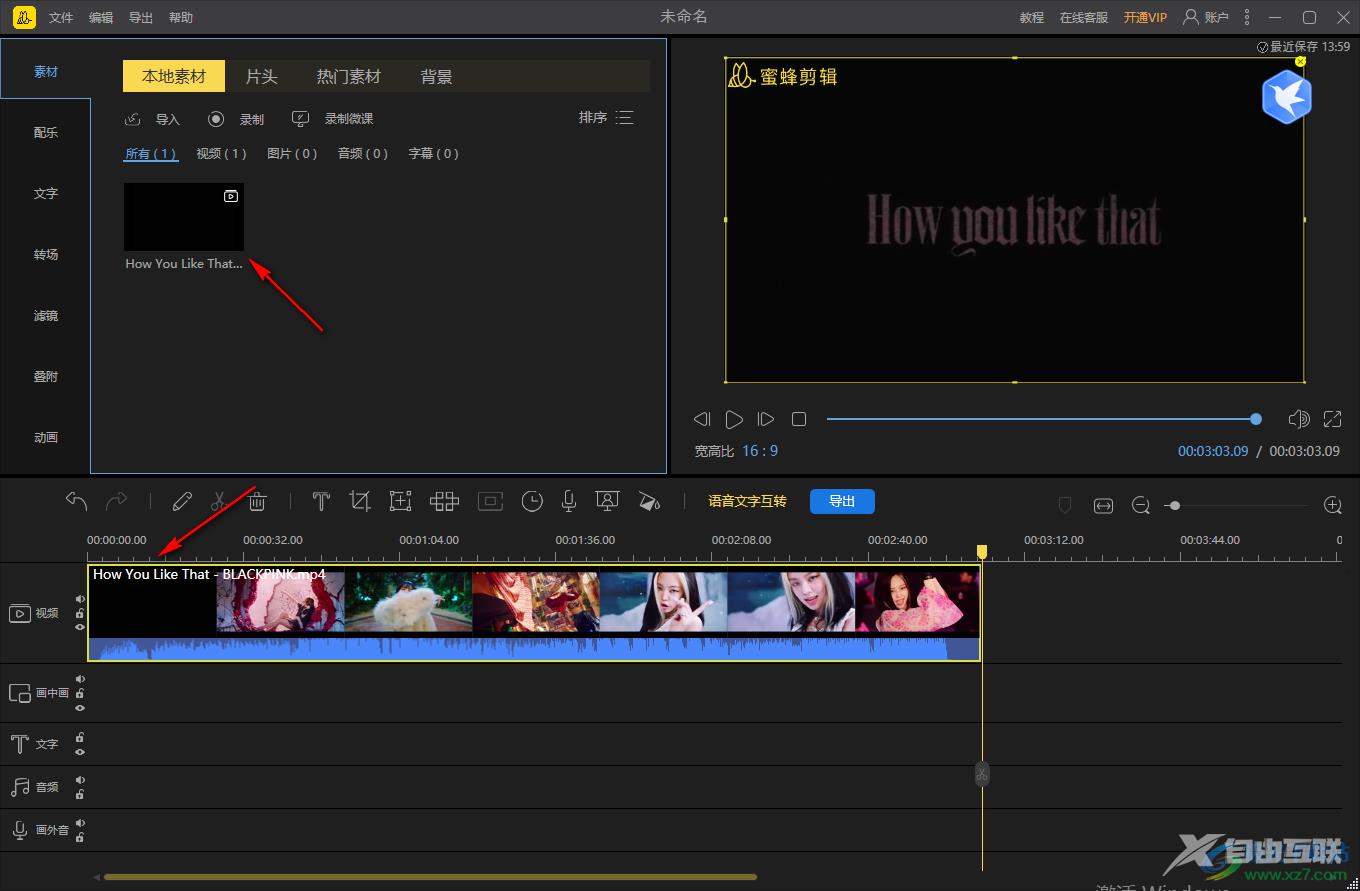Fit timeline to window width icon
The image size is (1360, 891).
pyautogui.click(x=1103, y=506)
